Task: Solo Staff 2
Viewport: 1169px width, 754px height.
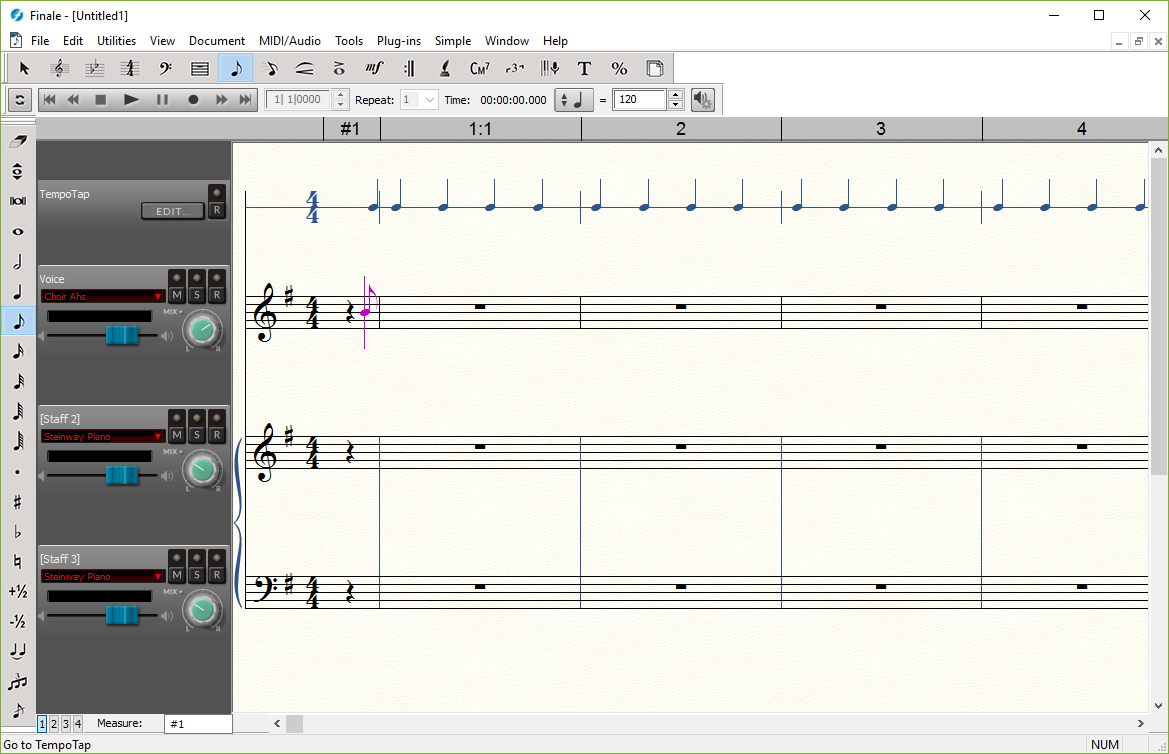Action: point(197,435)
